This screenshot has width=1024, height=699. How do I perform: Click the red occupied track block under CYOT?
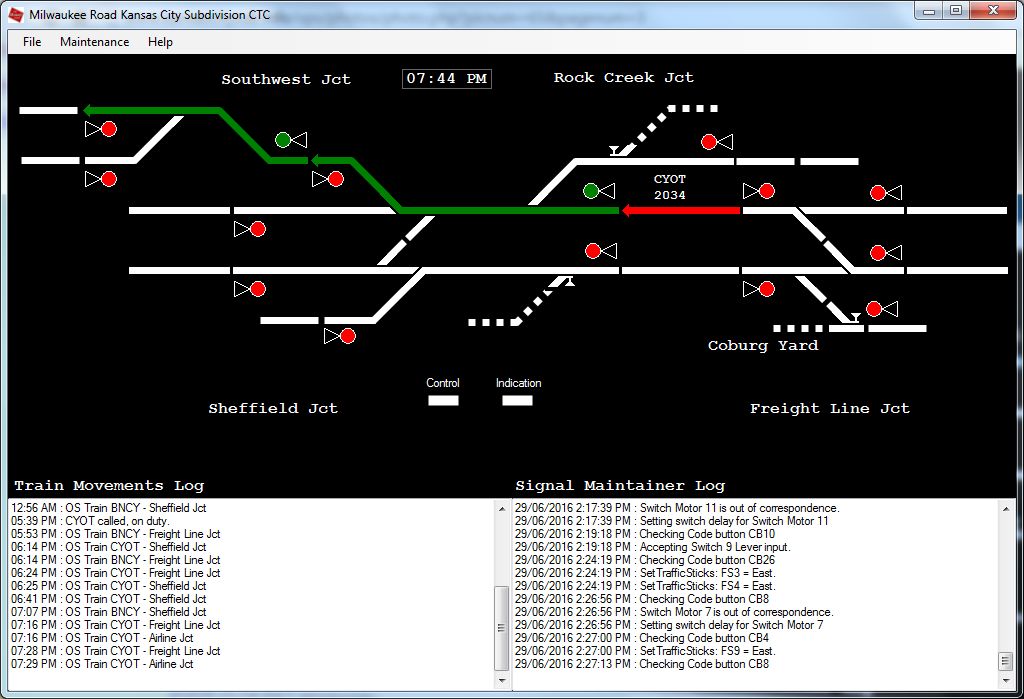[680, 210]
